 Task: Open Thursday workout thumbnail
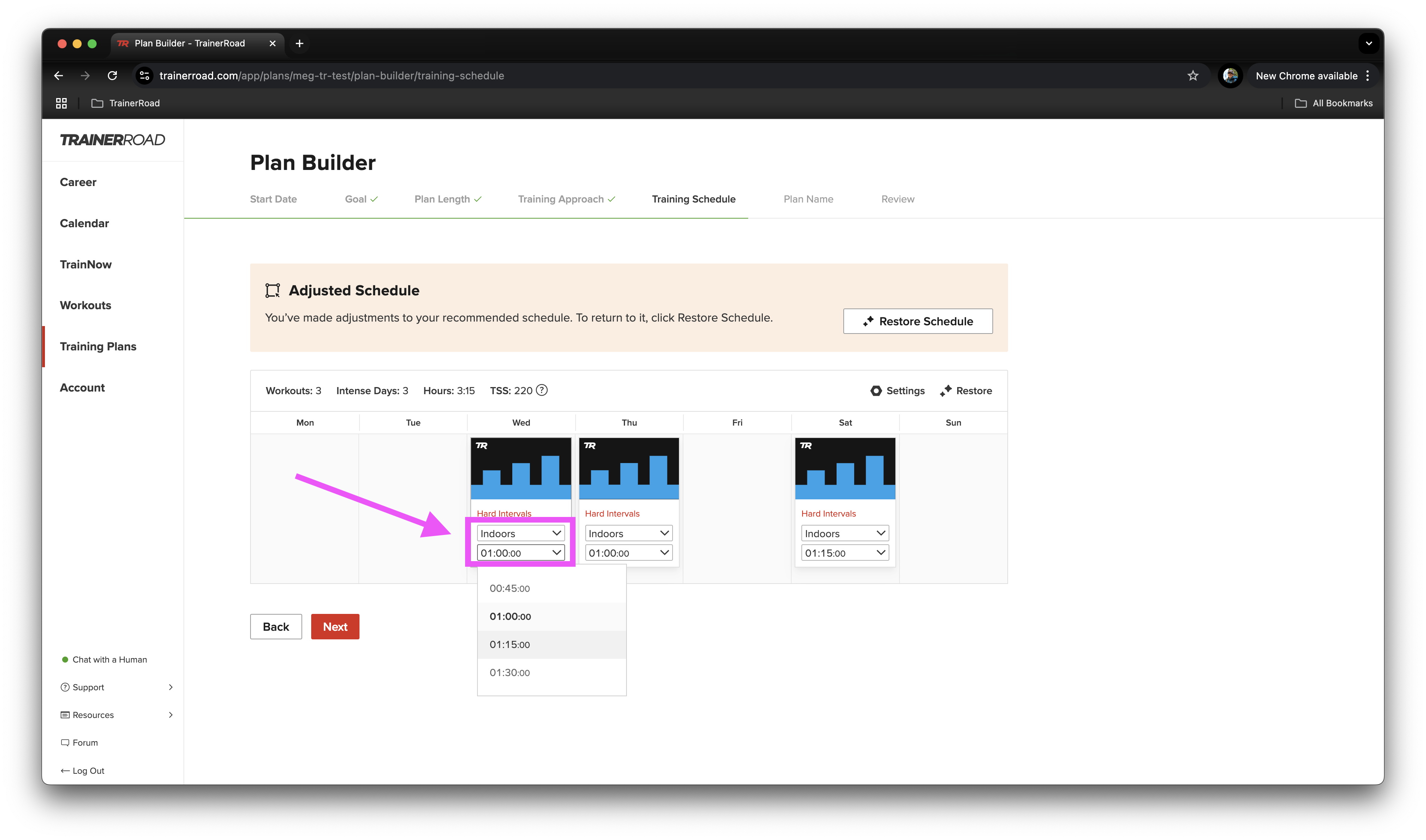pyautogui.click(x=628, y=469)
